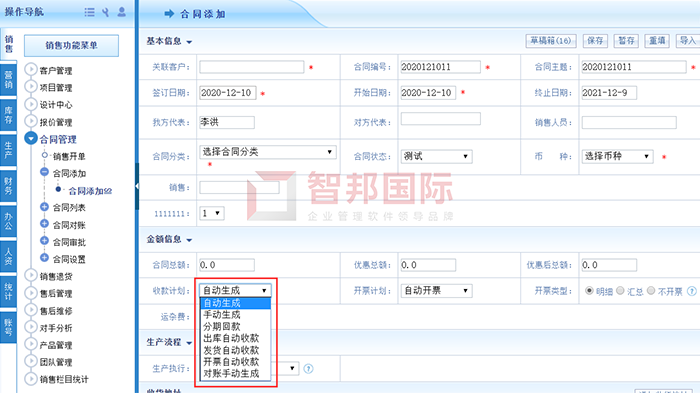Click the plus icon beside 合同设置
Viewport: 700px width, 393px height.
(44, 258)
